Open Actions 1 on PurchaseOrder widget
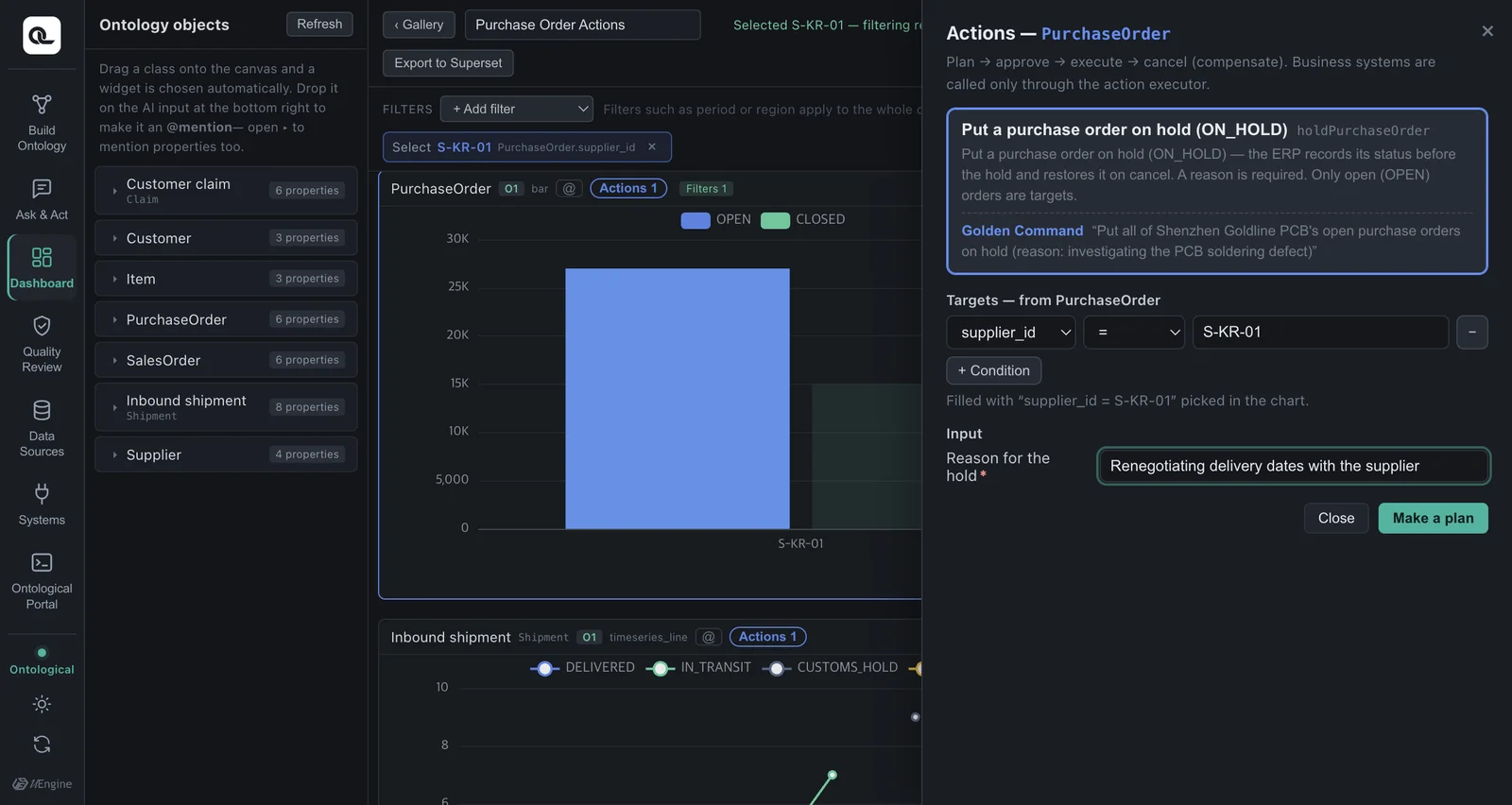The width and height of the screenshot is (1512, 805). (628, 188)
